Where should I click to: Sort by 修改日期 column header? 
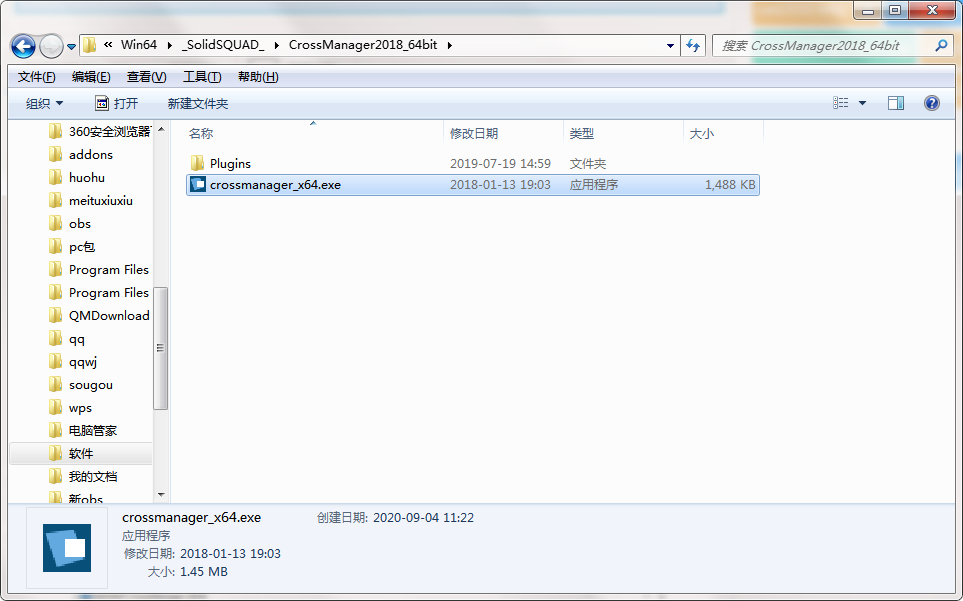[474, 133]
